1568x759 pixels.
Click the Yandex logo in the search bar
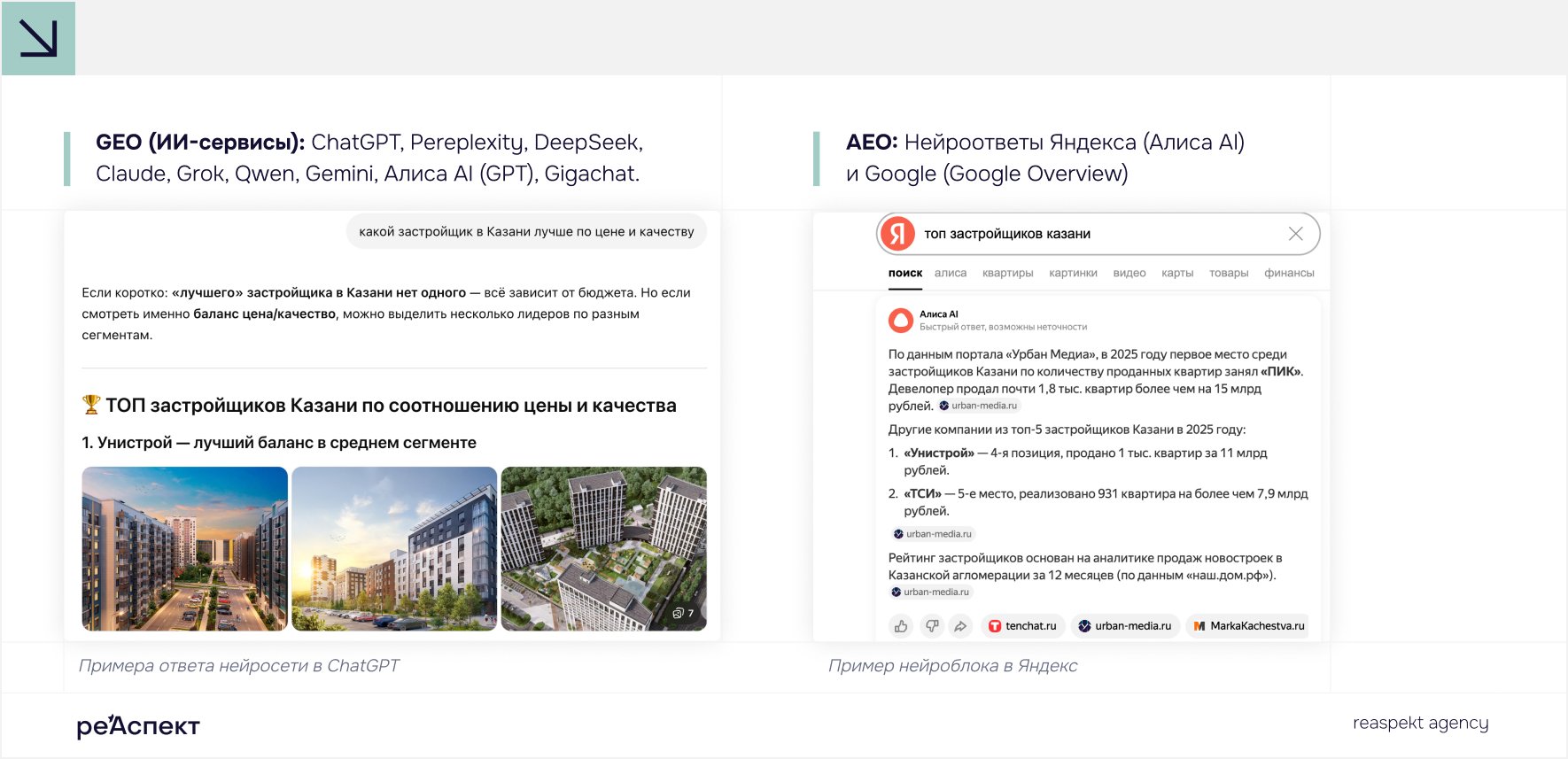[x=897, y=234]
